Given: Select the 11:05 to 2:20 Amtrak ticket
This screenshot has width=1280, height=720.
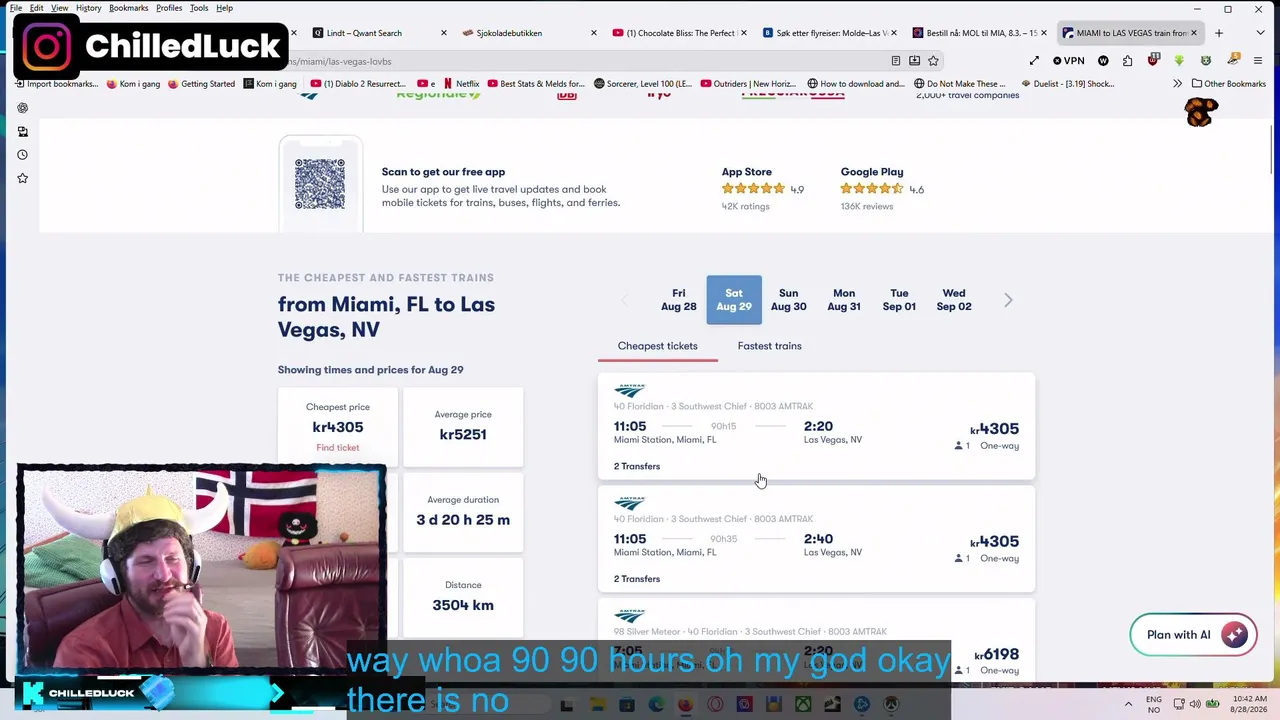Looking at the screenshot, I should (816, 427).
